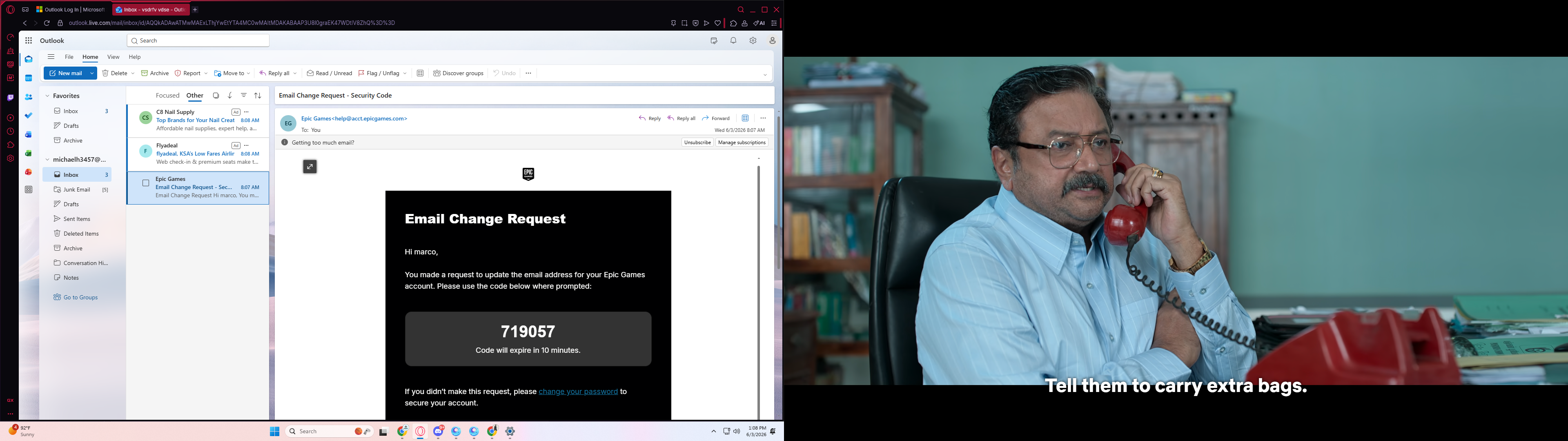Click the Unsubscribe button
Screen dimensions: 1568x441
tap(697, 143)
